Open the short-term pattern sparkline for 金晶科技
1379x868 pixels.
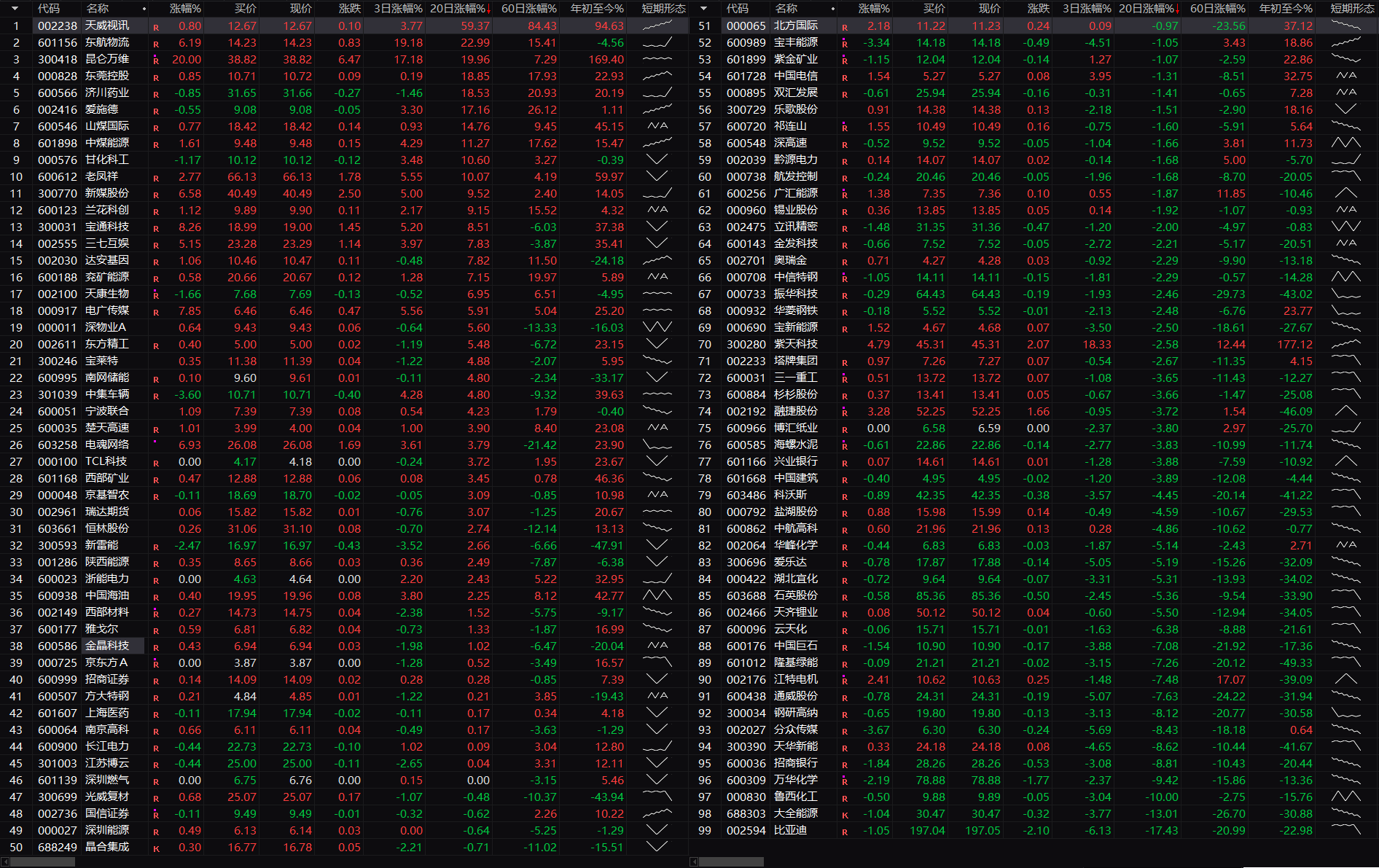point(657,646)
